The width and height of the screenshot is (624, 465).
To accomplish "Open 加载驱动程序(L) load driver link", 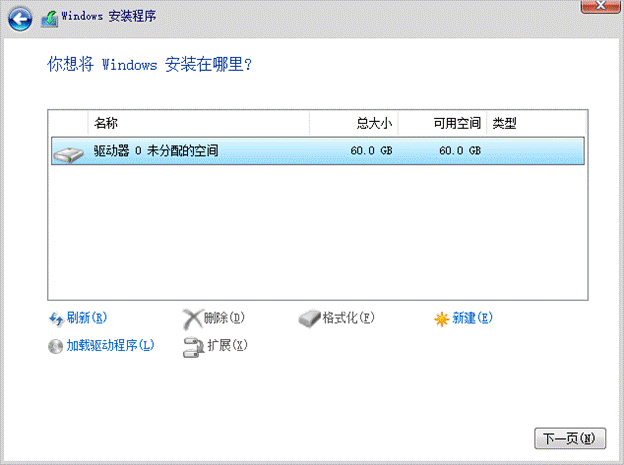I will point(110,345).
